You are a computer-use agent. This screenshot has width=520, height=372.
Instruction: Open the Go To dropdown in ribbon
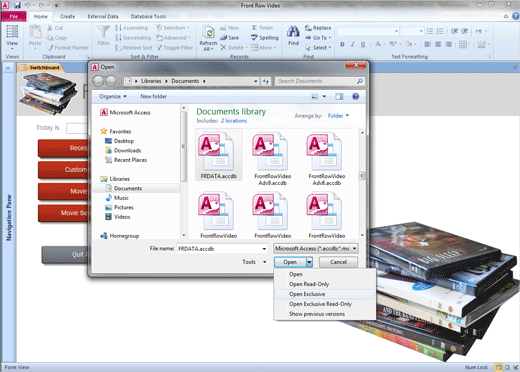tap(318, 38)
